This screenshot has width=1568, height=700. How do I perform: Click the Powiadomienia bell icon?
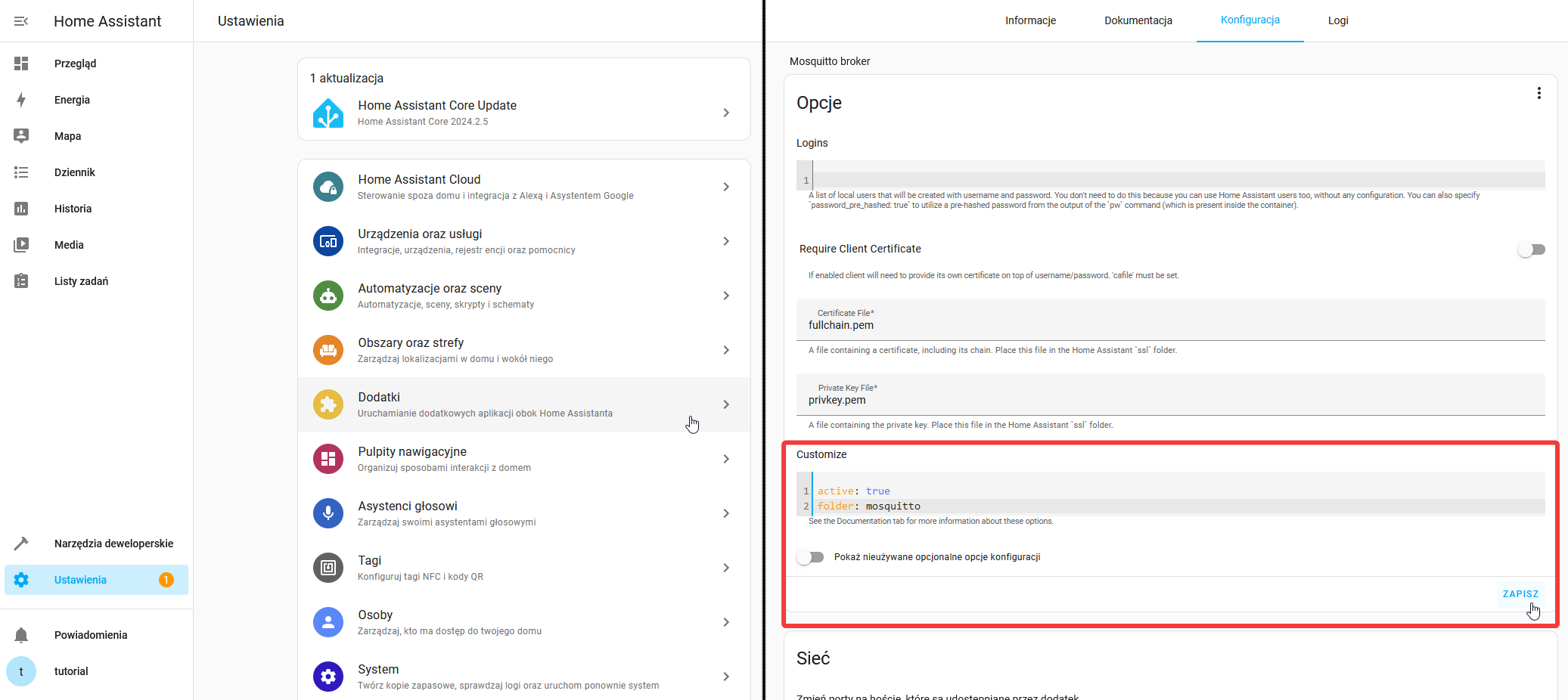[21, 635]
